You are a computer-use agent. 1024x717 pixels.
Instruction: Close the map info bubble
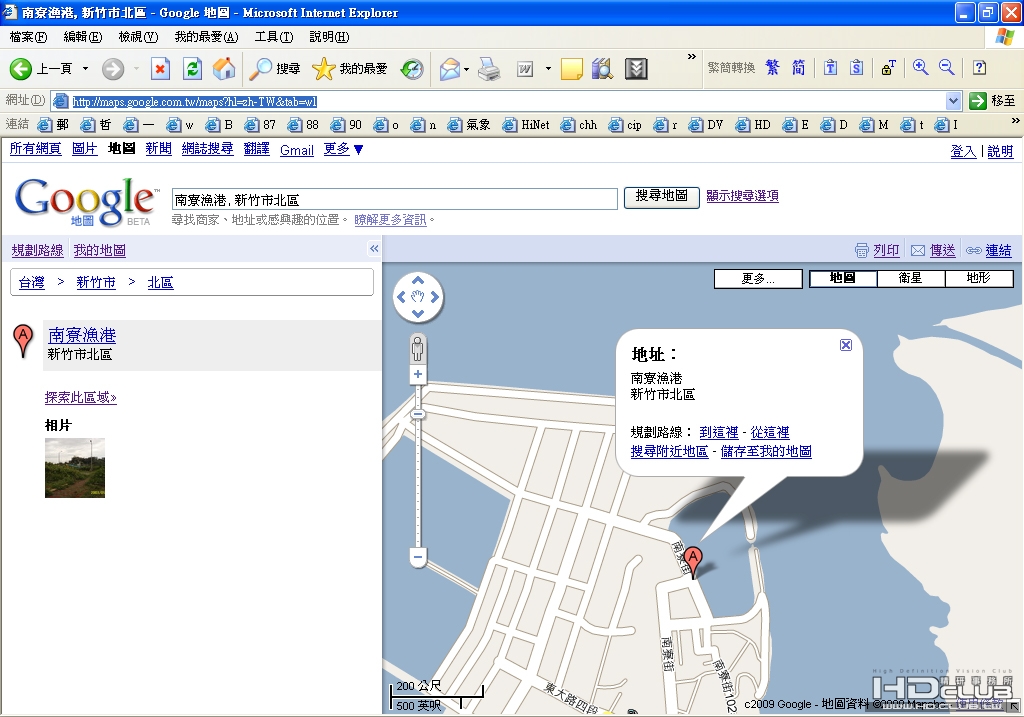pyautogui.click(x=846, y=345)
